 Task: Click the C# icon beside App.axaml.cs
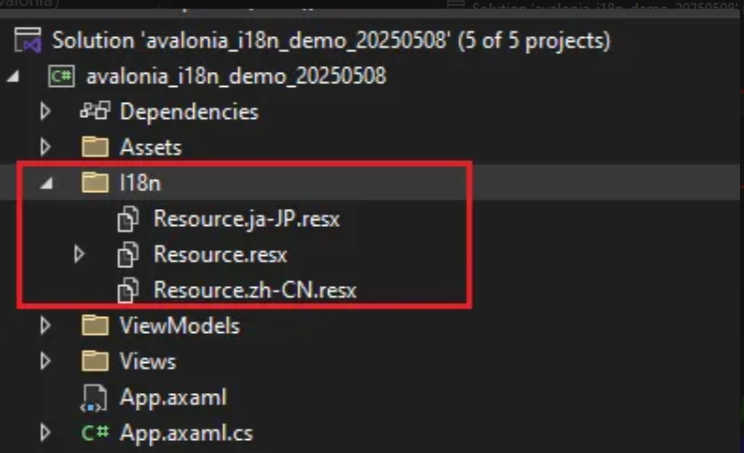tap(95, 433)
